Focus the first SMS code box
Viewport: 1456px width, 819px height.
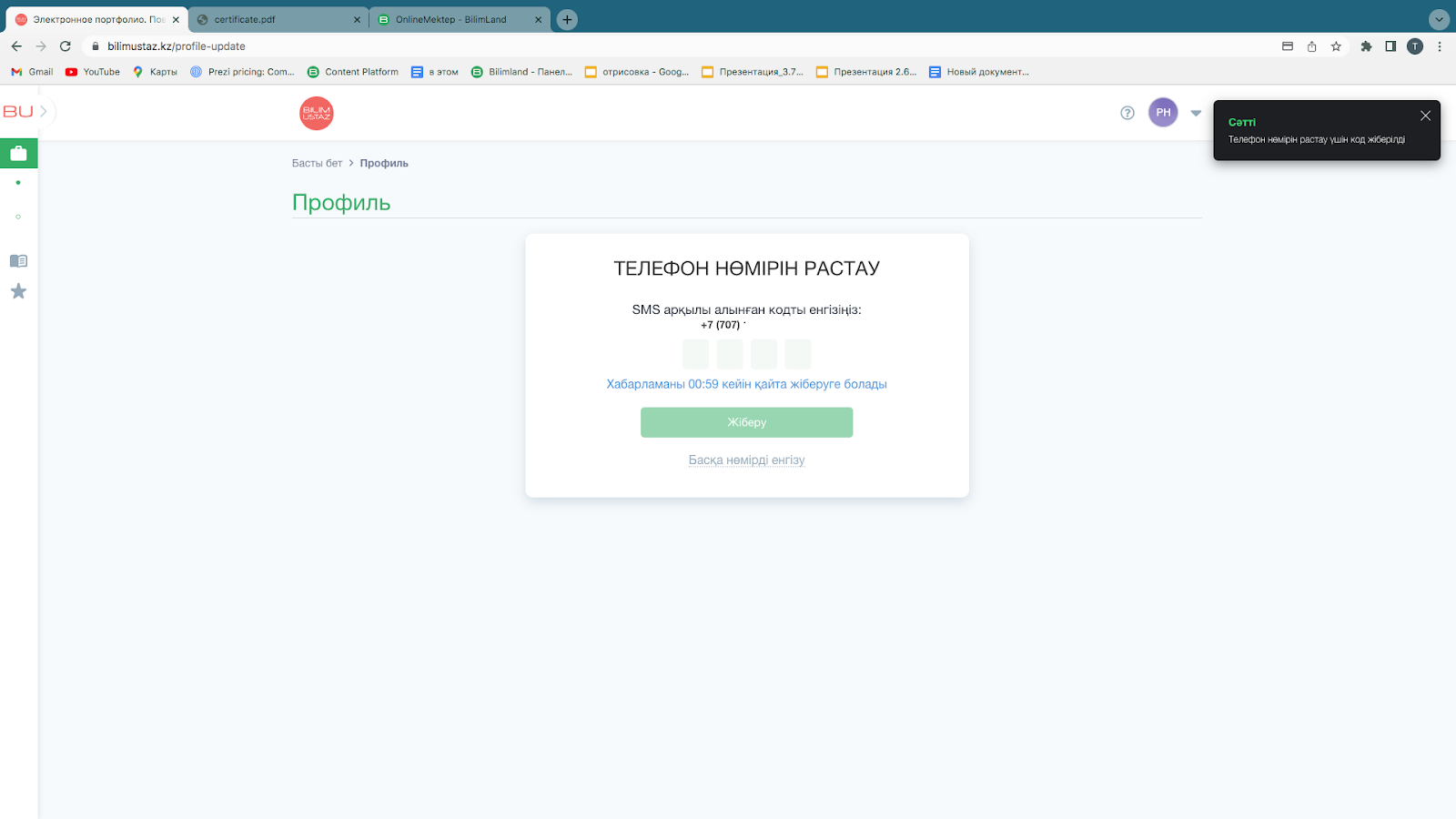coord(696,354)
